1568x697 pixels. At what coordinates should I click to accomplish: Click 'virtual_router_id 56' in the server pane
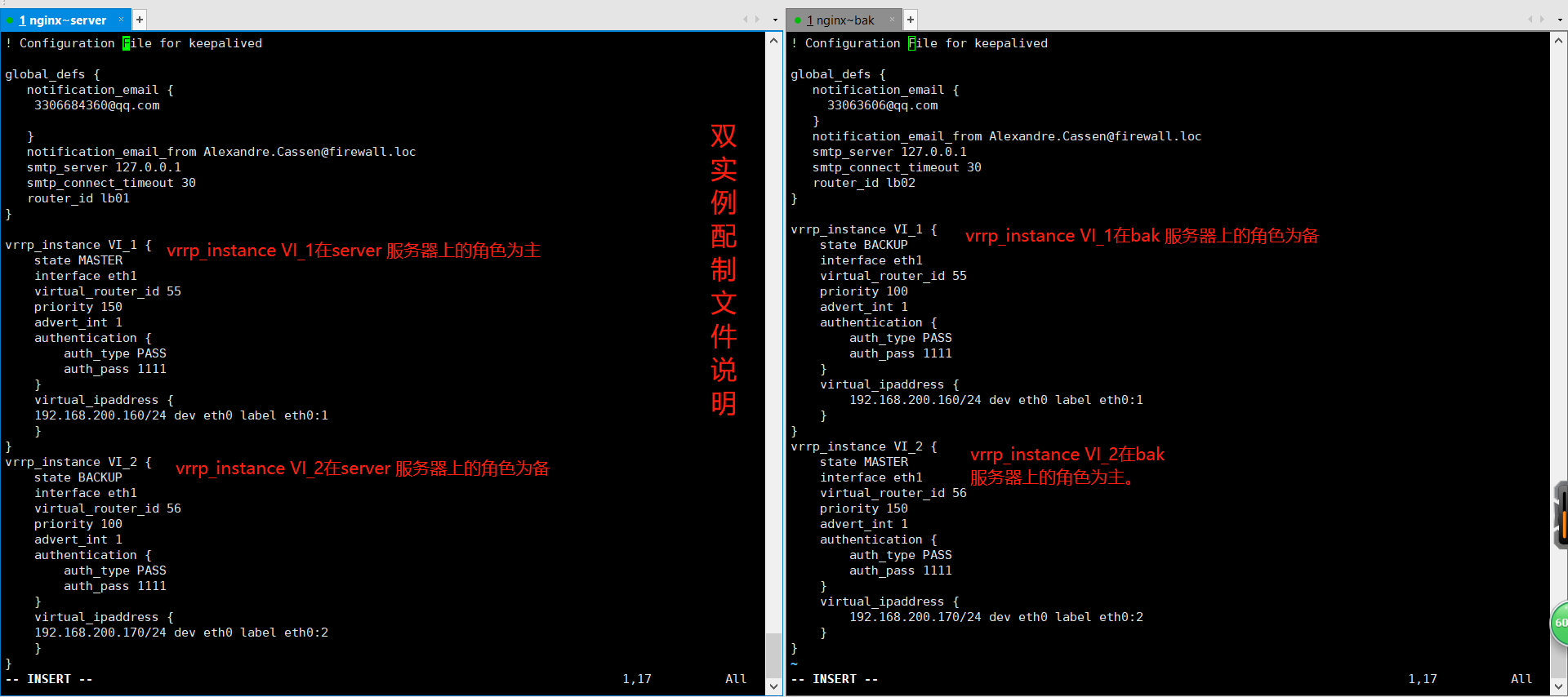108,508
